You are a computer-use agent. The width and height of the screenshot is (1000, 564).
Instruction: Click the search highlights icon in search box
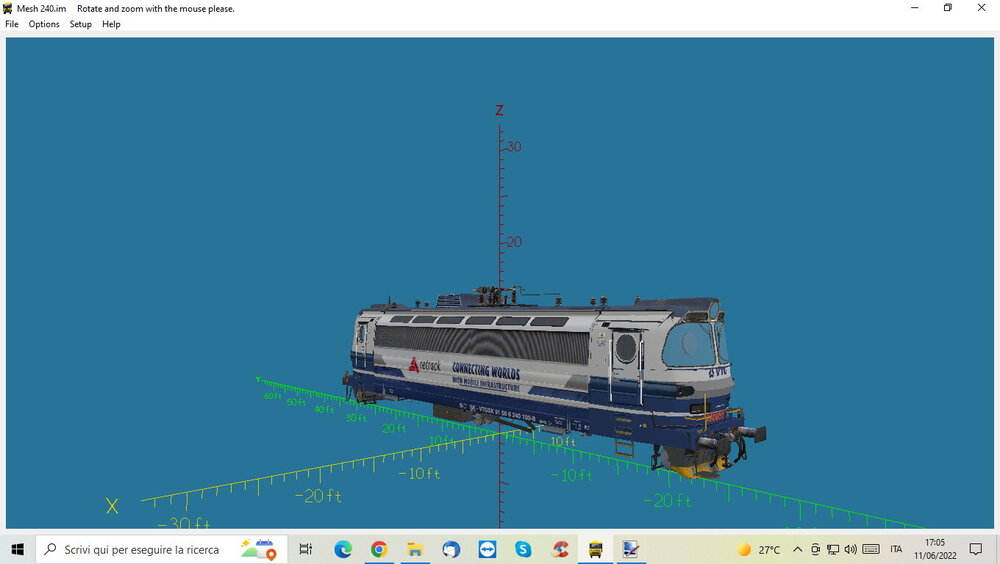point(258,549)
